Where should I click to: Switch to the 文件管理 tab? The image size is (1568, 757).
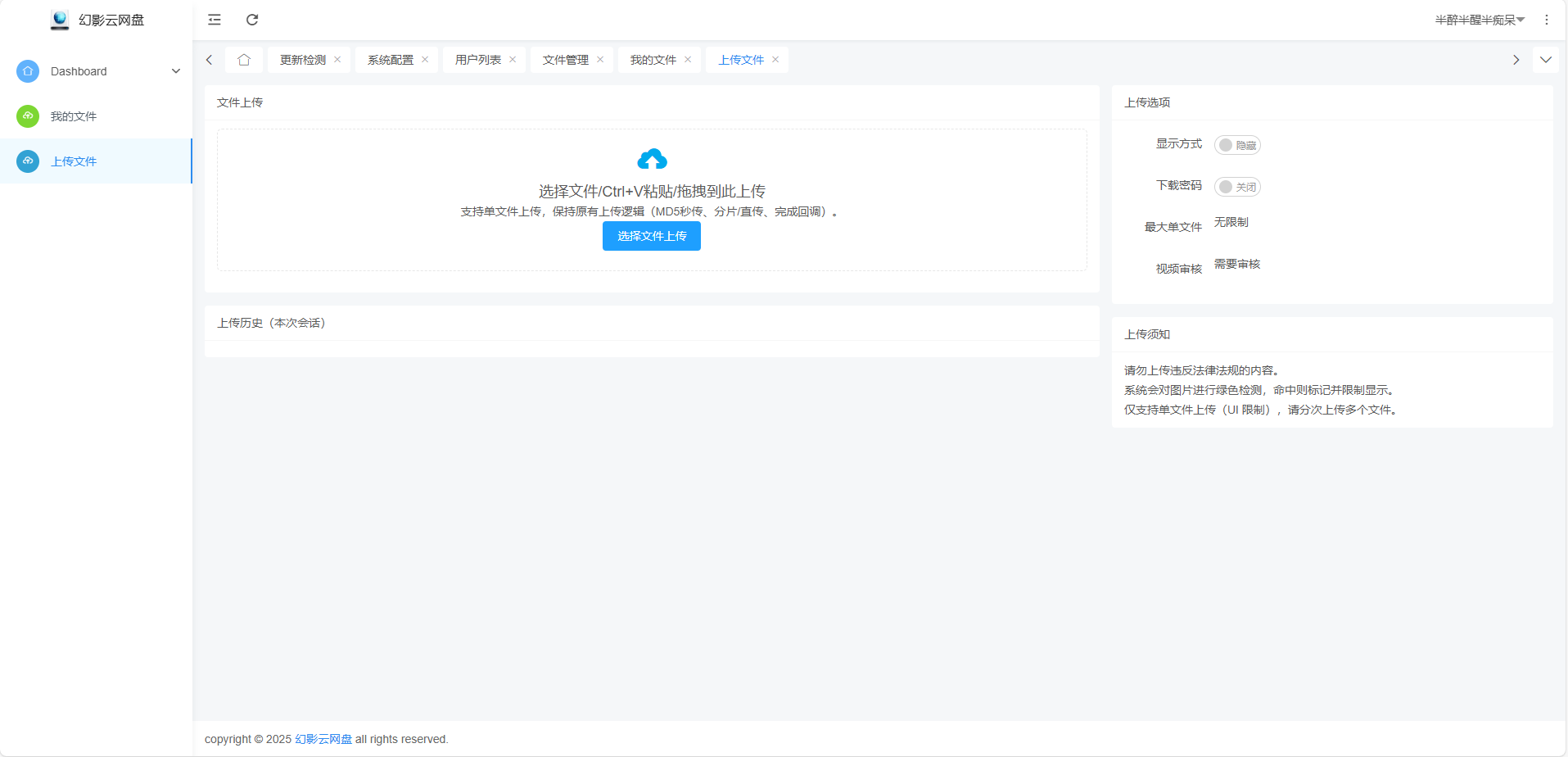[565, 60]
